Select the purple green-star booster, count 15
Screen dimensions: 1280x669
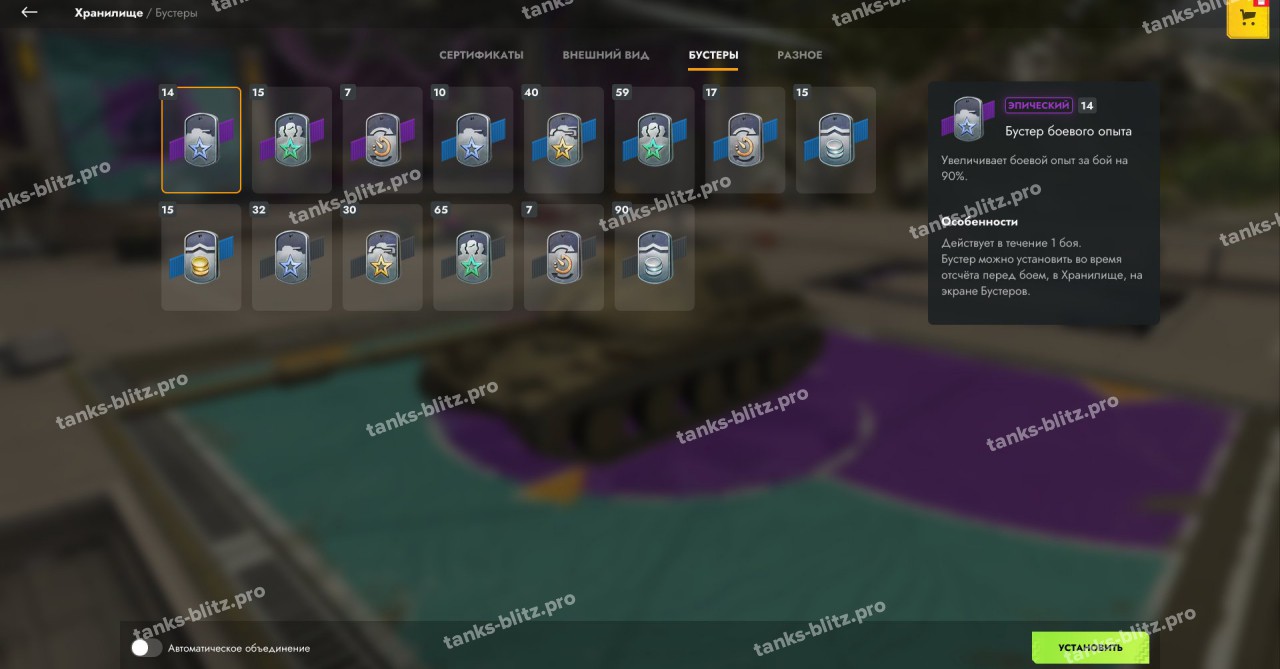pyautogui.click(x=292, y=140)
